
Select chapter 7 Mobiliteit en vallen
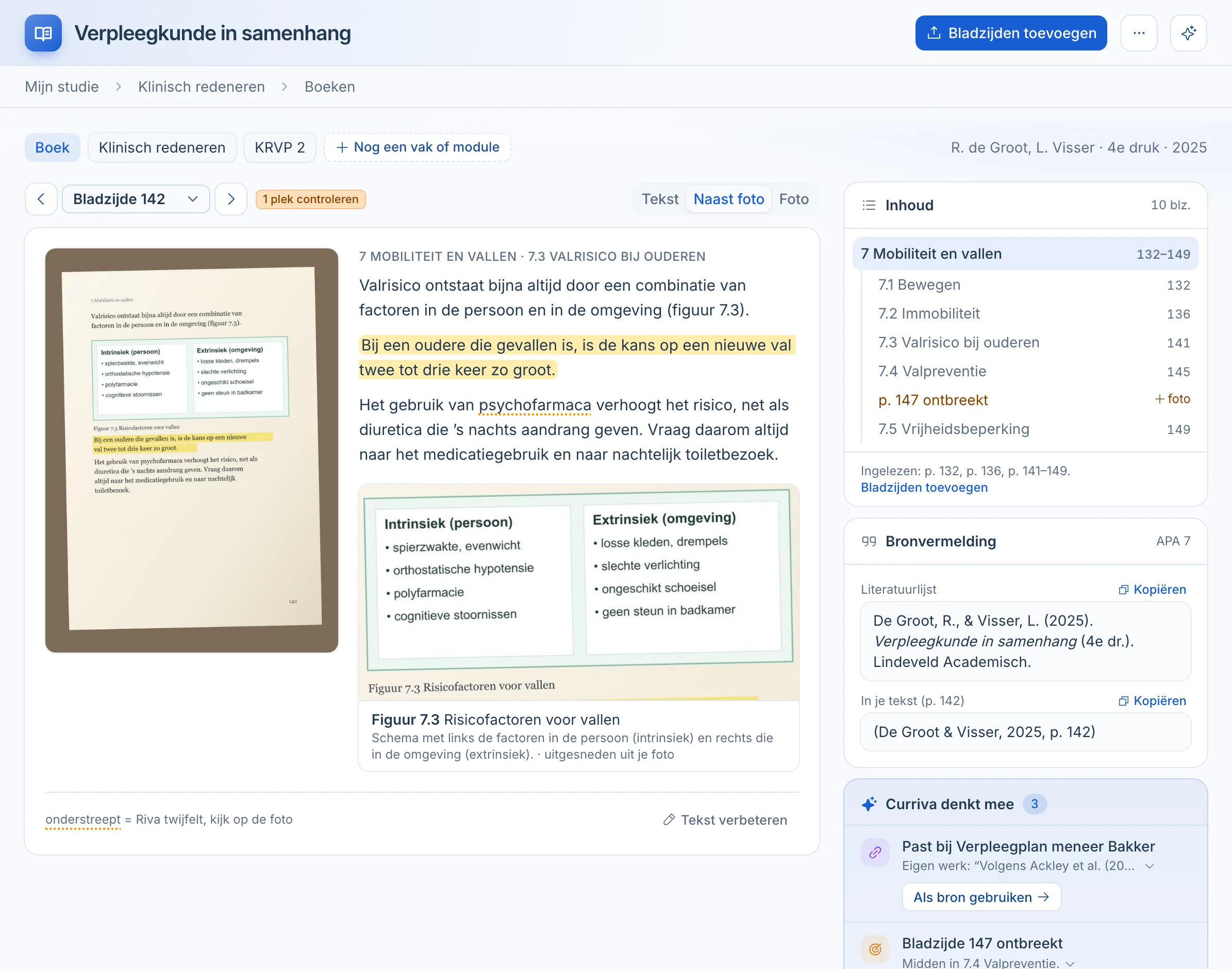click(x=1025, y=254)
